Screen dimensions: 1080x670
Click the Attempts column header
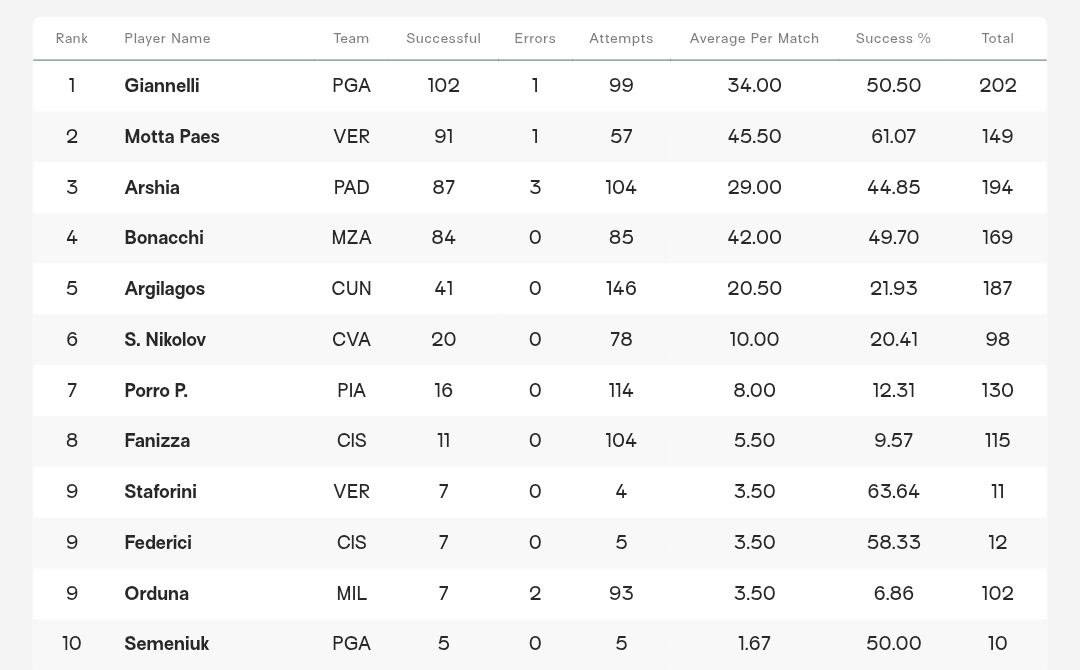click(621, 39)
